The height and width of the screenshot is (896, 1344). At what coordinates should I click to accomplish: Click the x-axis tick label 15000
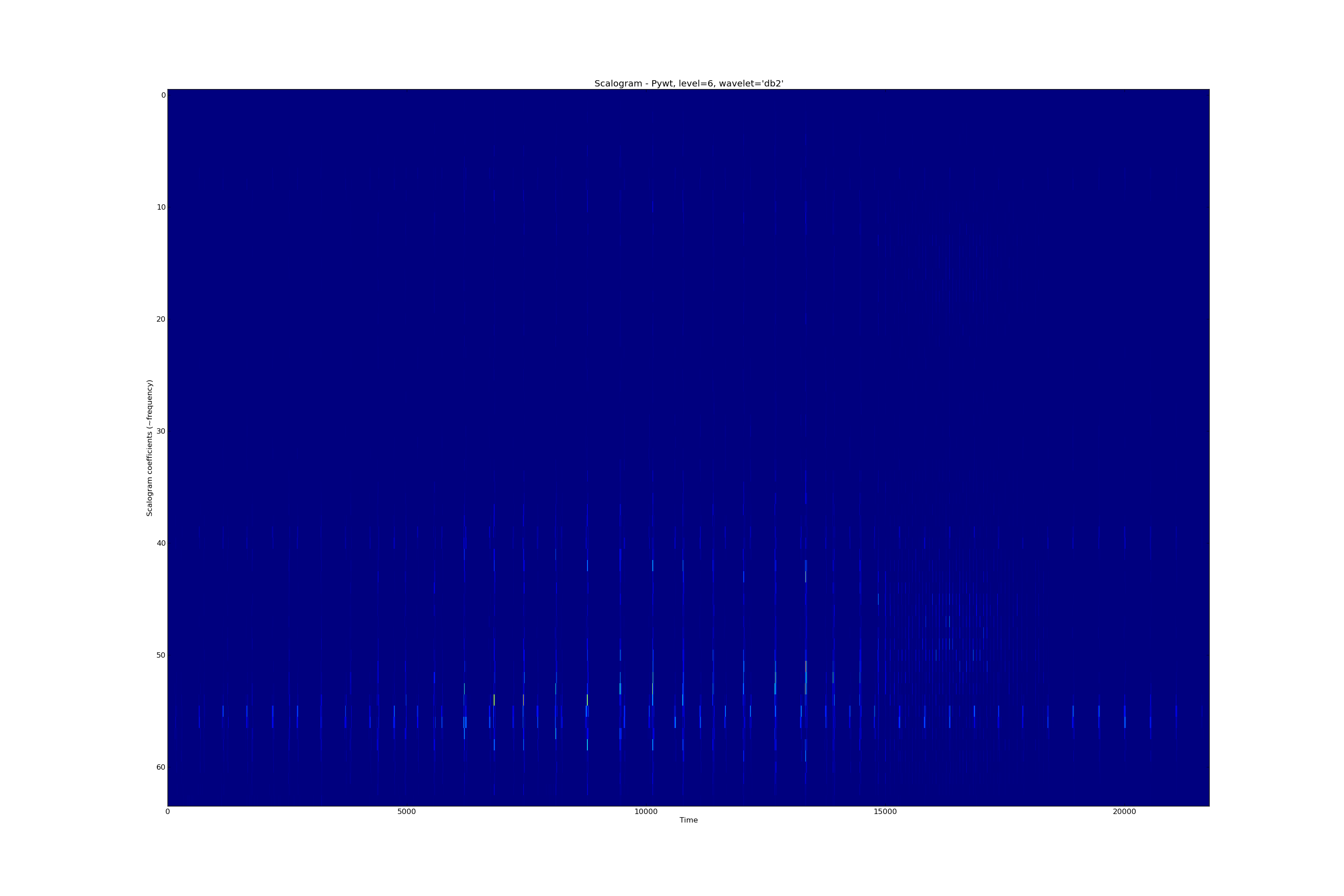click(x=885, y=811)
